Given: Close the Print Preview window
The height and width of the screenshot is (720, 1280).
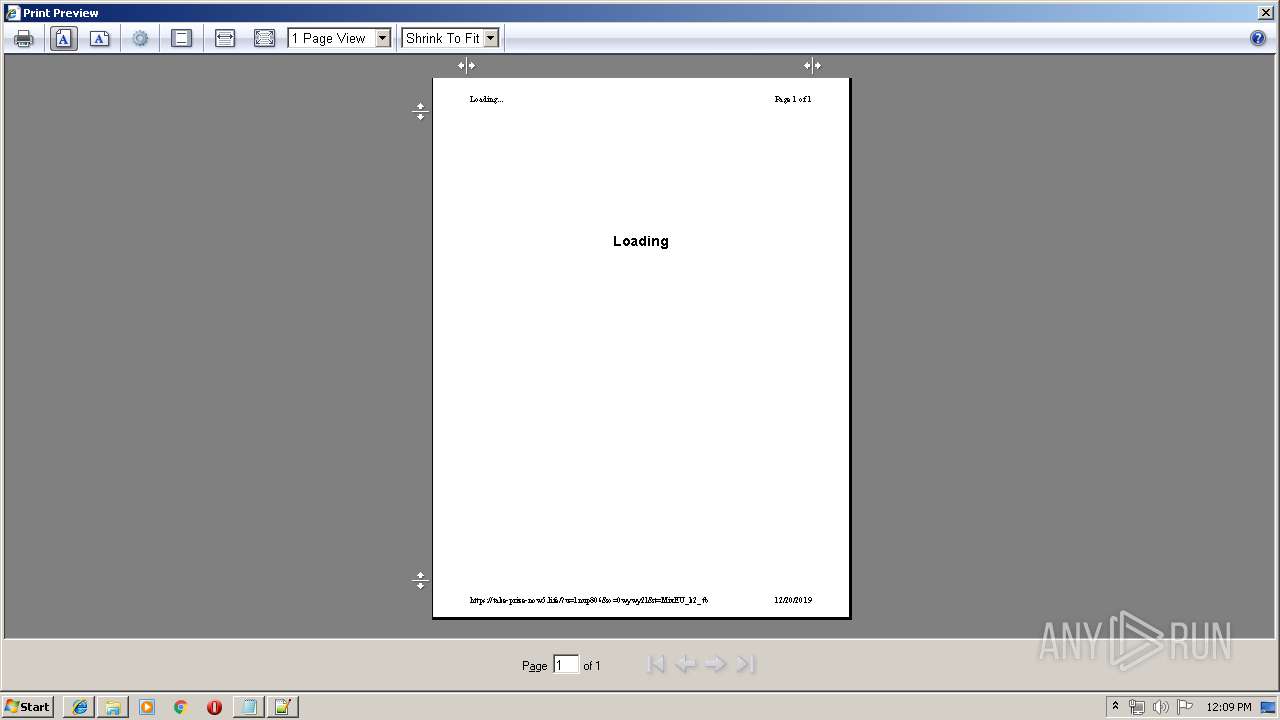Looking at the screenshot, I should point(1266,12).
